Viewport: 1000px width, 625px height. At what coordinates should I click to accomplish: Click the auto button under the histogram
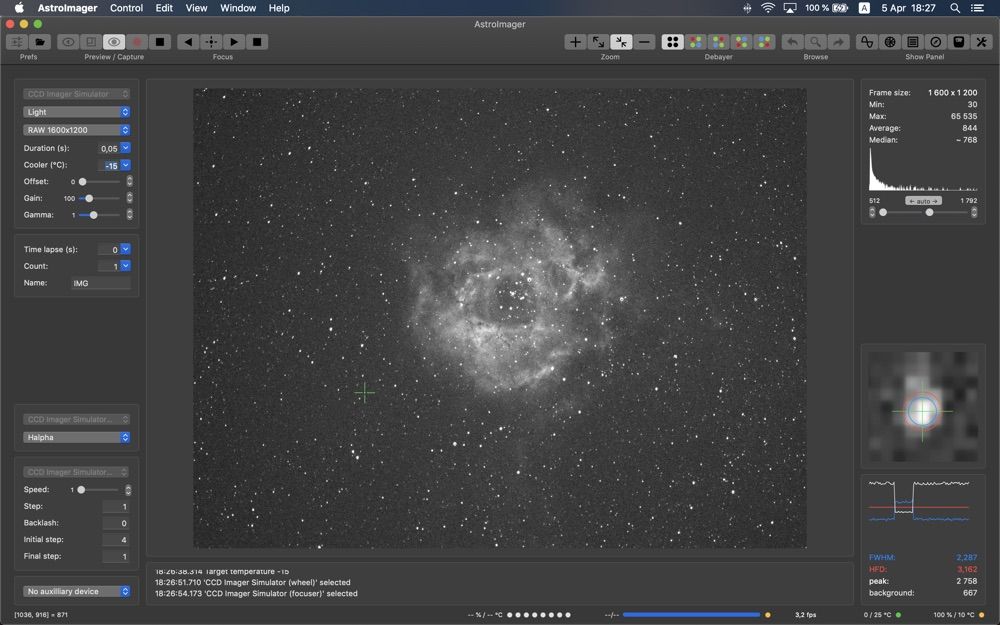(924, 201)
